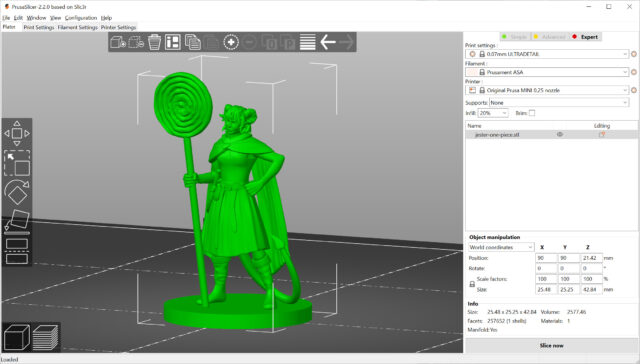Image resolution: width=640 pixels, height=364 pixels.
Task: Open the Filament preset dropdown
Action: point(547,72)
